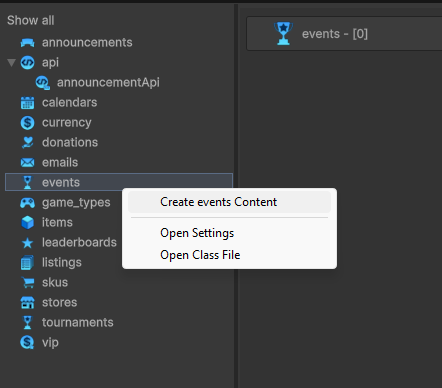This screenshot has width=442, height=388.
Task: Select the api tree label
Action: coord(50,63)
